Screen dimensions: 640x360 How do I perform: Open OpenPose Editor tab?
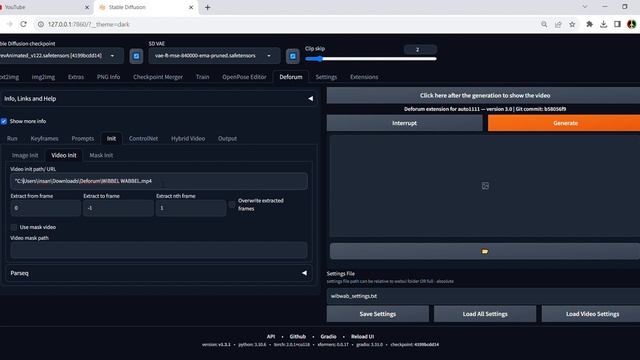[x=244, y=77]
